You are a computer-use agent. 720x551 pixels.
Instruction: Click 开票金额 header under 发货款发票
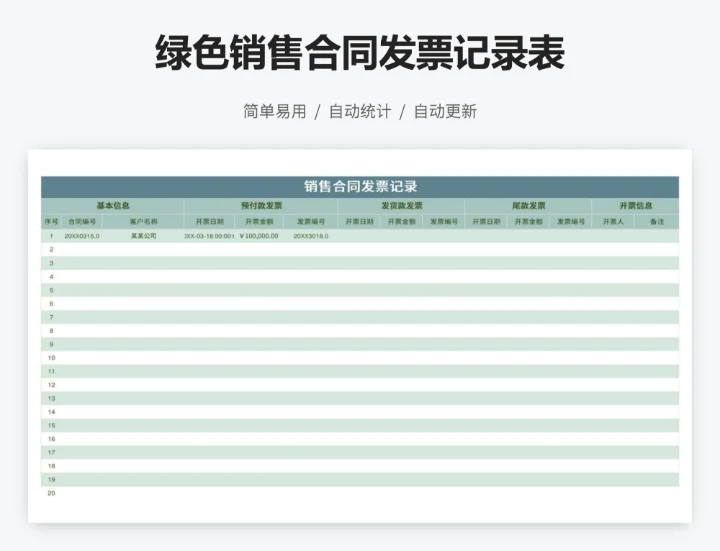tap(401, 222)
